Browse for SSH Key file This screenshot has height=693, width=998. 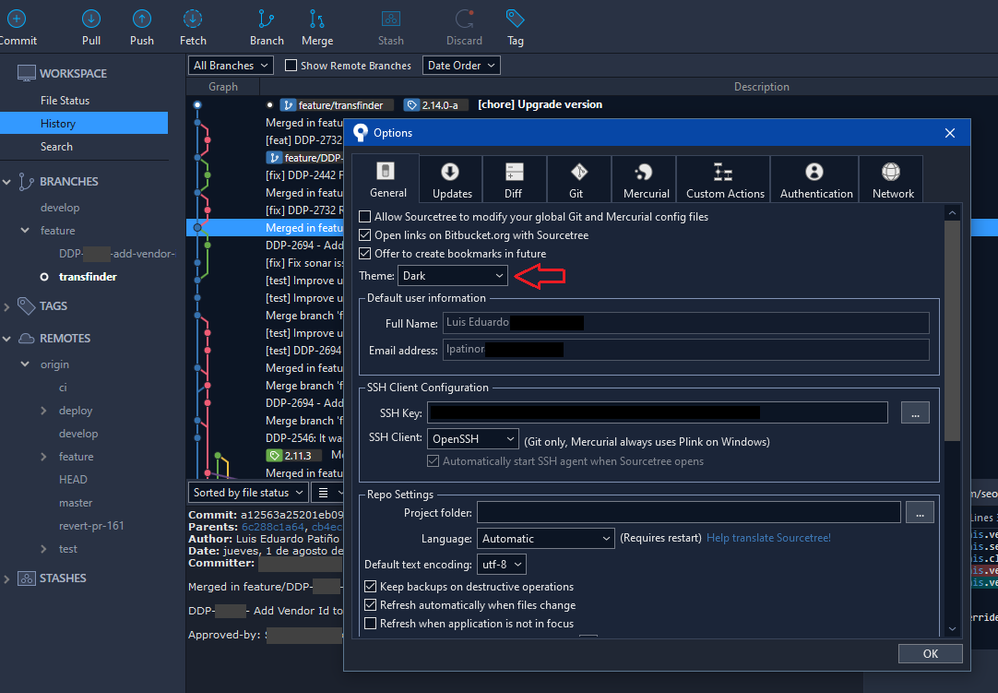point(915,412)
